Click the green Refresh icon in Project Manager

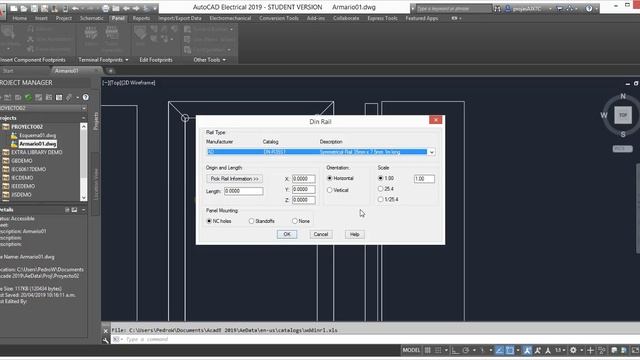(28, 97)
